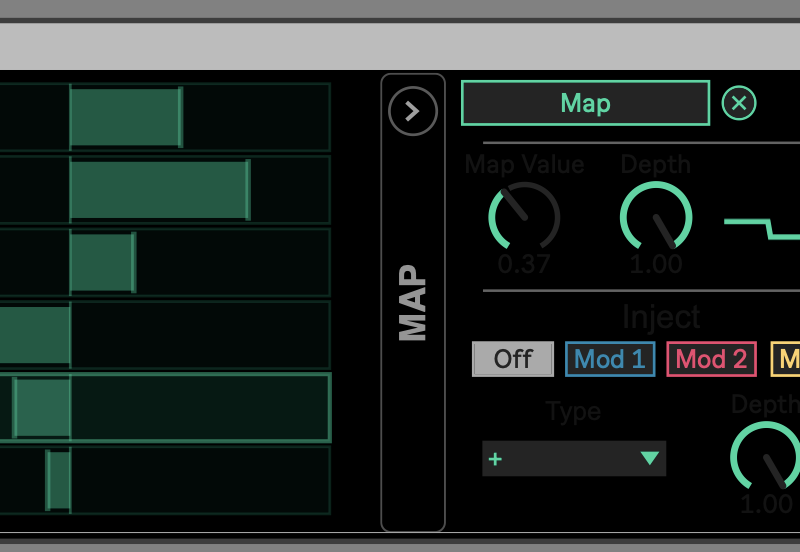Select the yellow partially visible mod button

click(786, 359)
